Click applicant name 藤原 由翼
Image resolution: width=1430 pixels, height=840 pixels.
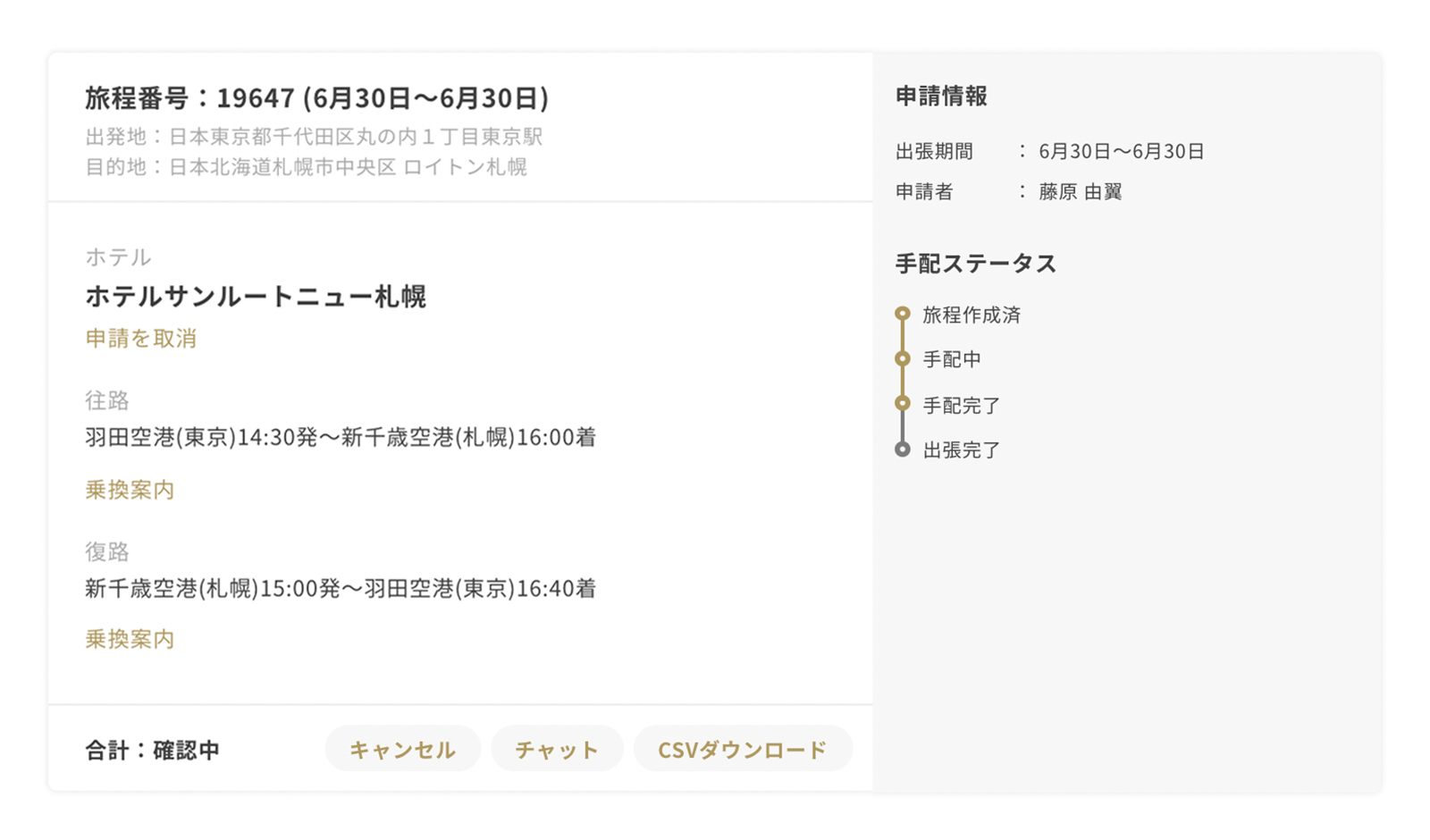tap(1080, 192)
